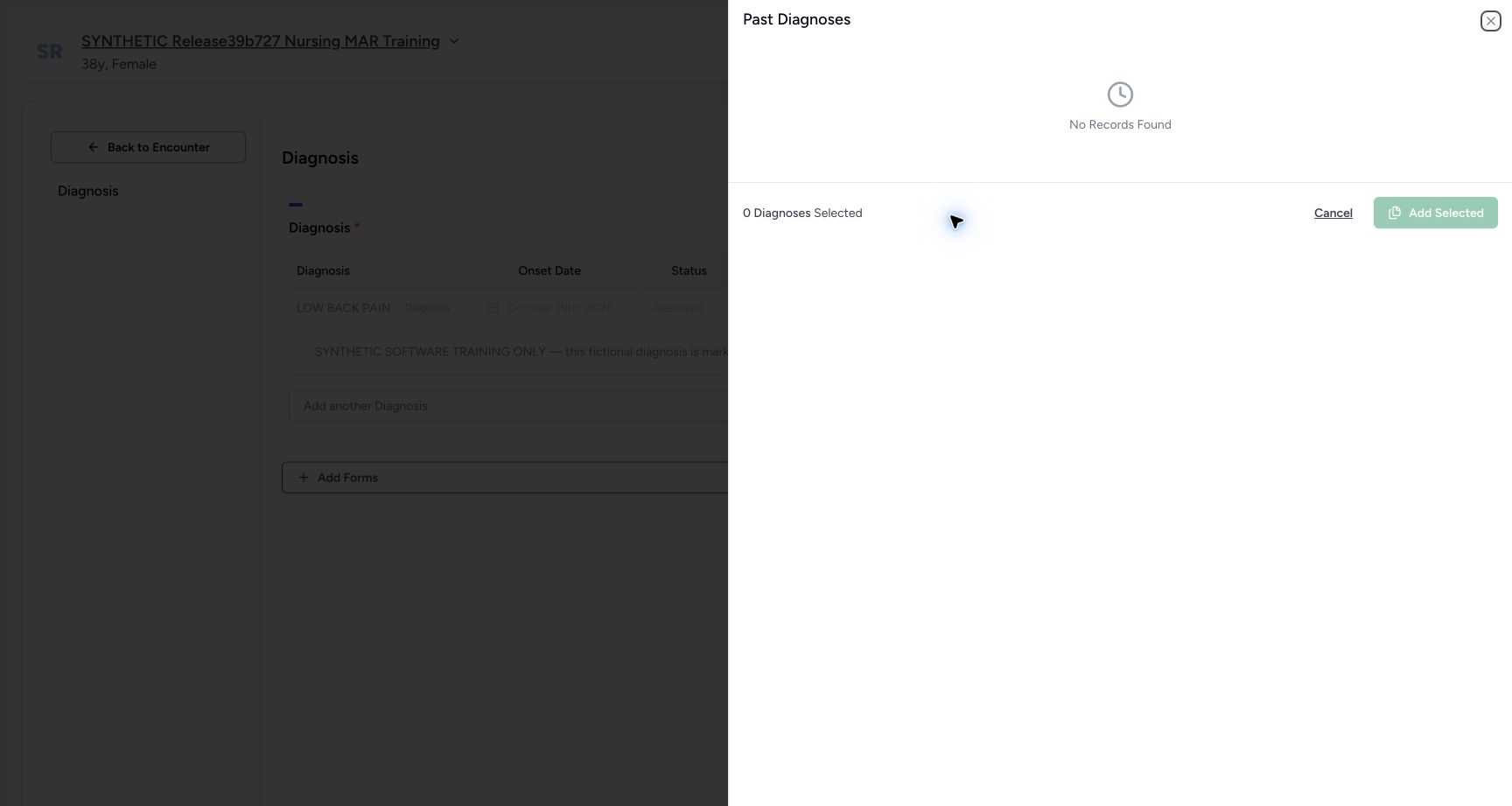Select Diagnosis in the left sidebar
The image size is (1512, 806).
tap(87, 191)
